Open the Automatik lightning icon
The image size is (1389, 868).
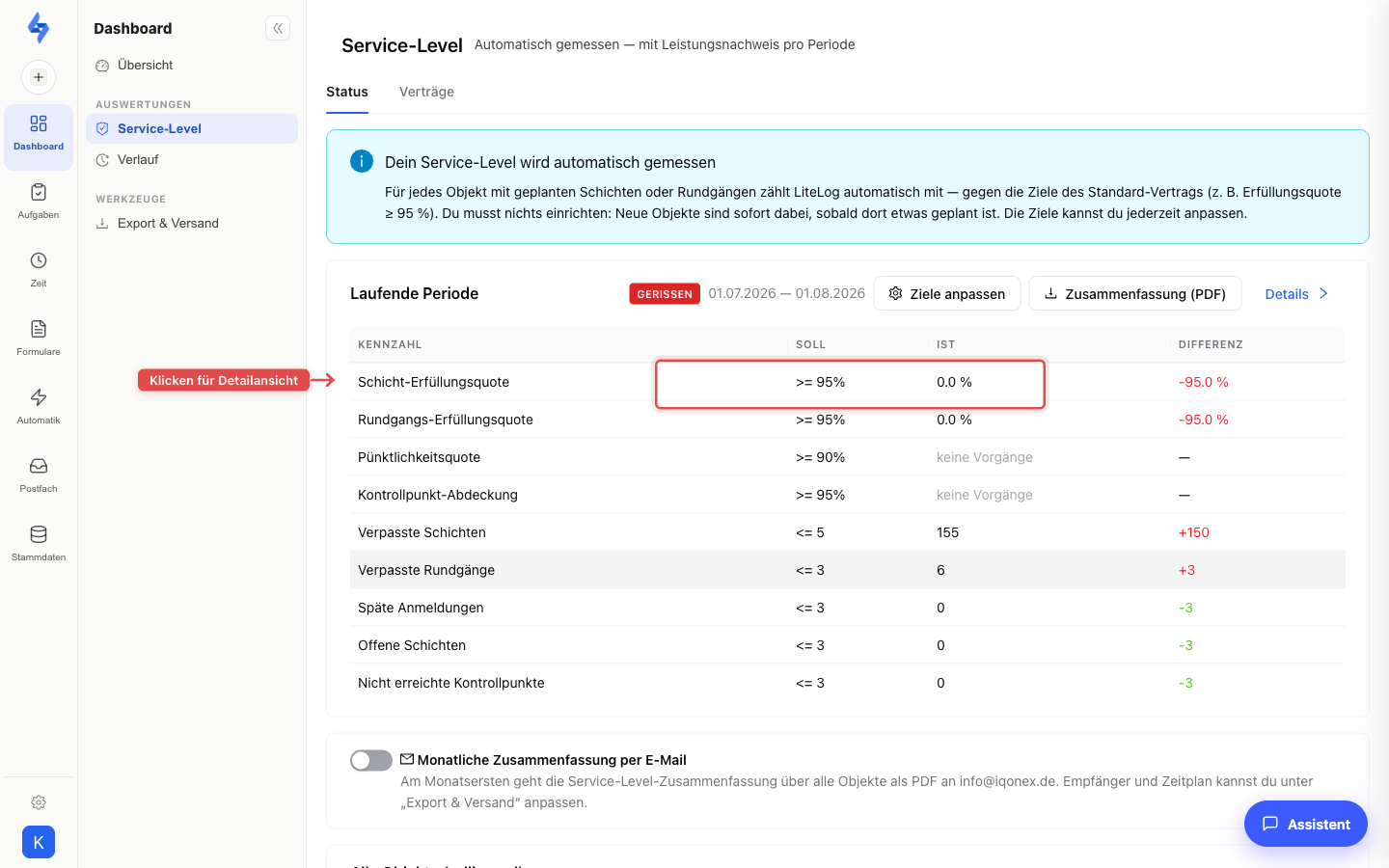39,397
